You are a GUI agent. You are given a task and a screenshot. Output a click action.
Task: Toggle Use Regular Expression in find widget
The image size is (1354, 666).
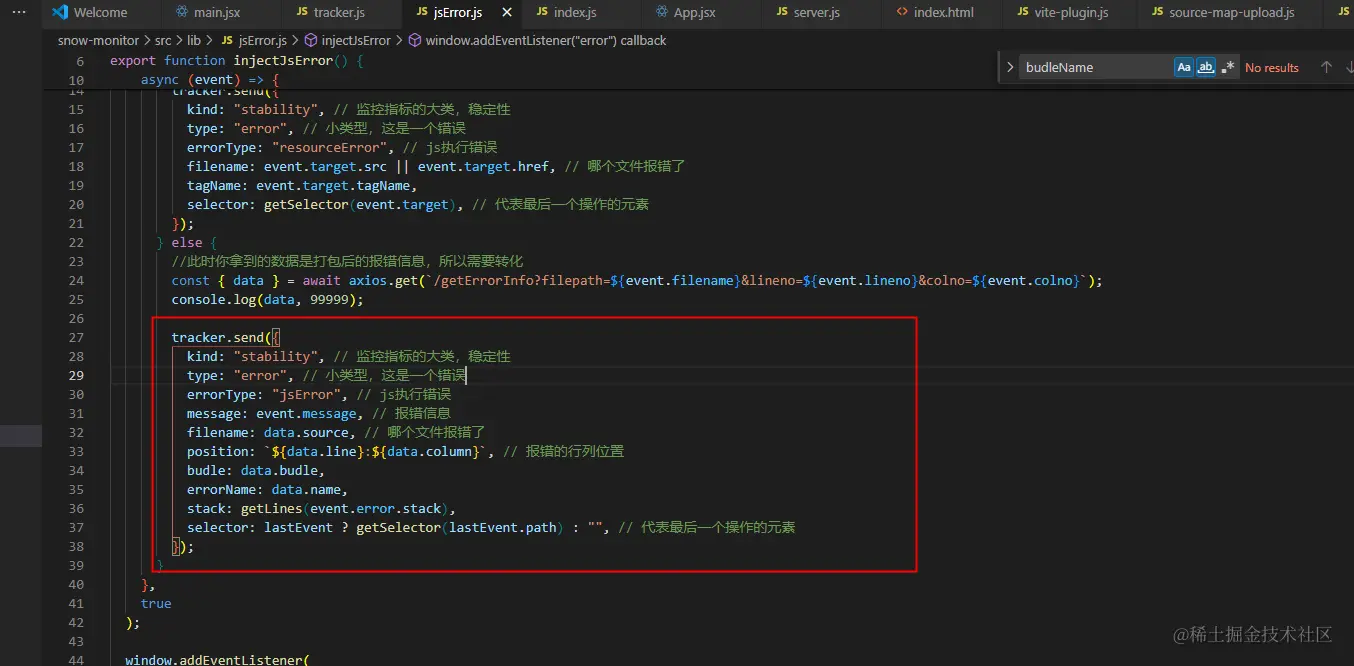pyautogui.click(x=1228, y=67)
